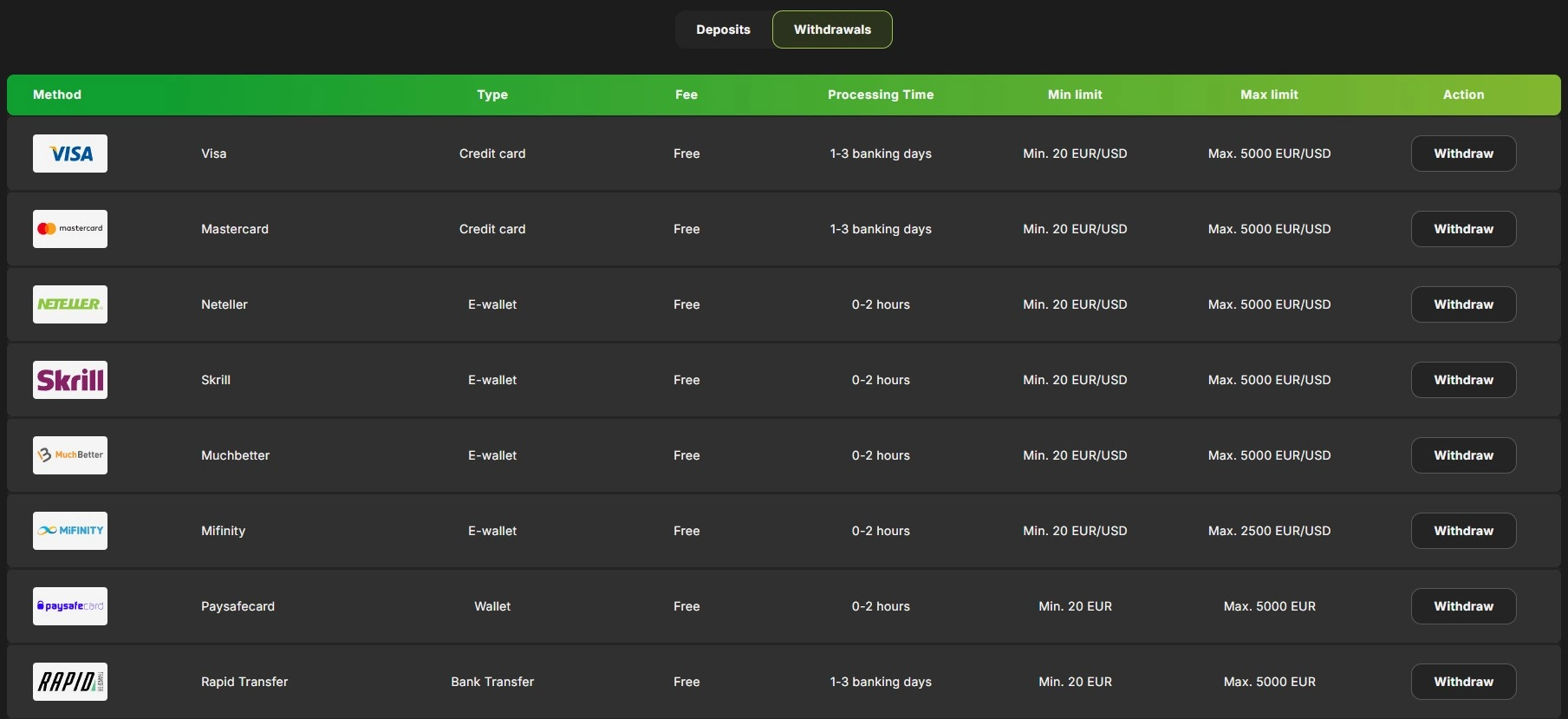Click the Rapid Transfer logo icon
The image size is (1568, 719).
tap(70, 682)
